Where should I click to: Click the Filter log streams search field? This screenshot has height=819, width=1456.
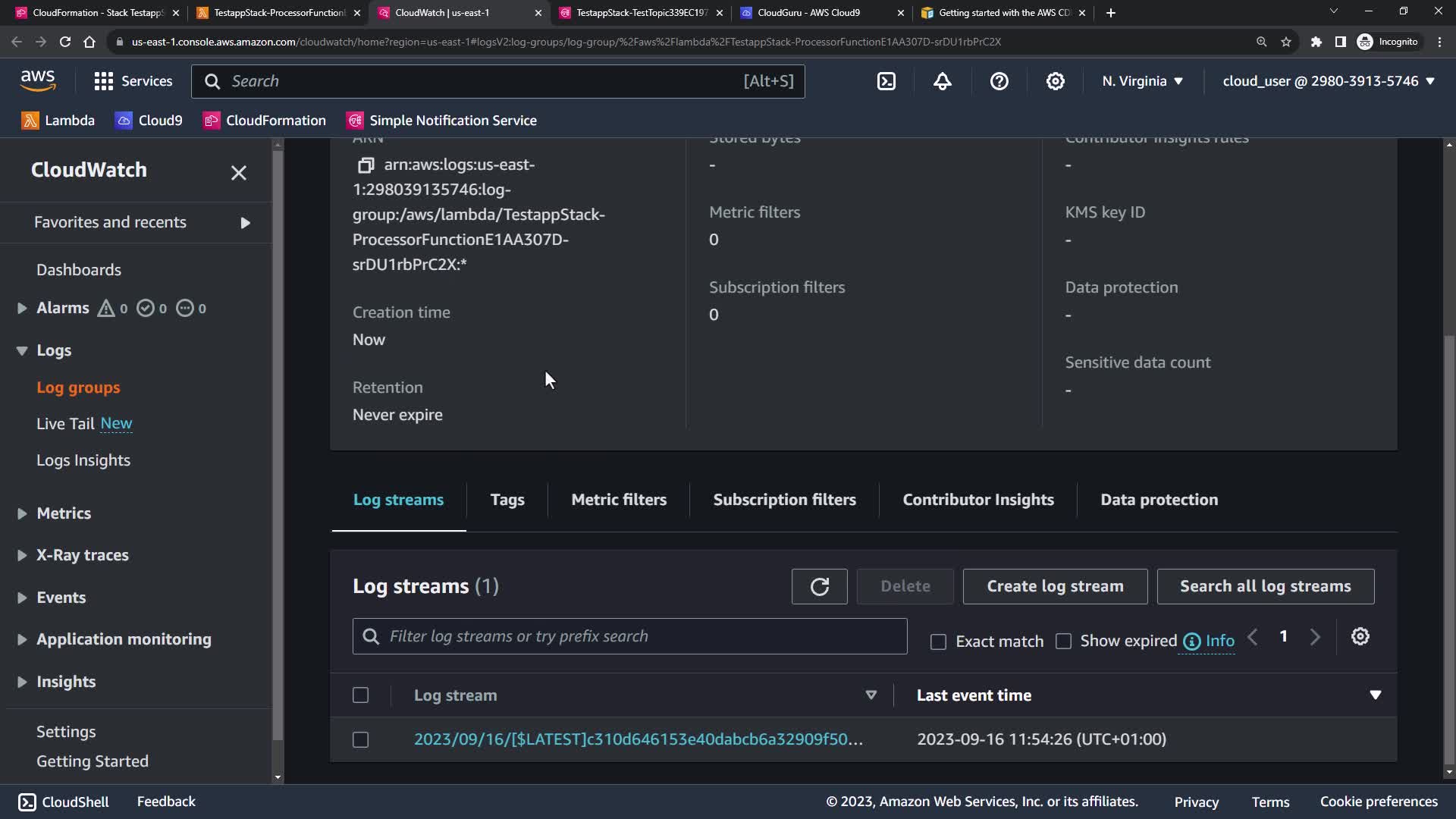[x=629, y=636]
